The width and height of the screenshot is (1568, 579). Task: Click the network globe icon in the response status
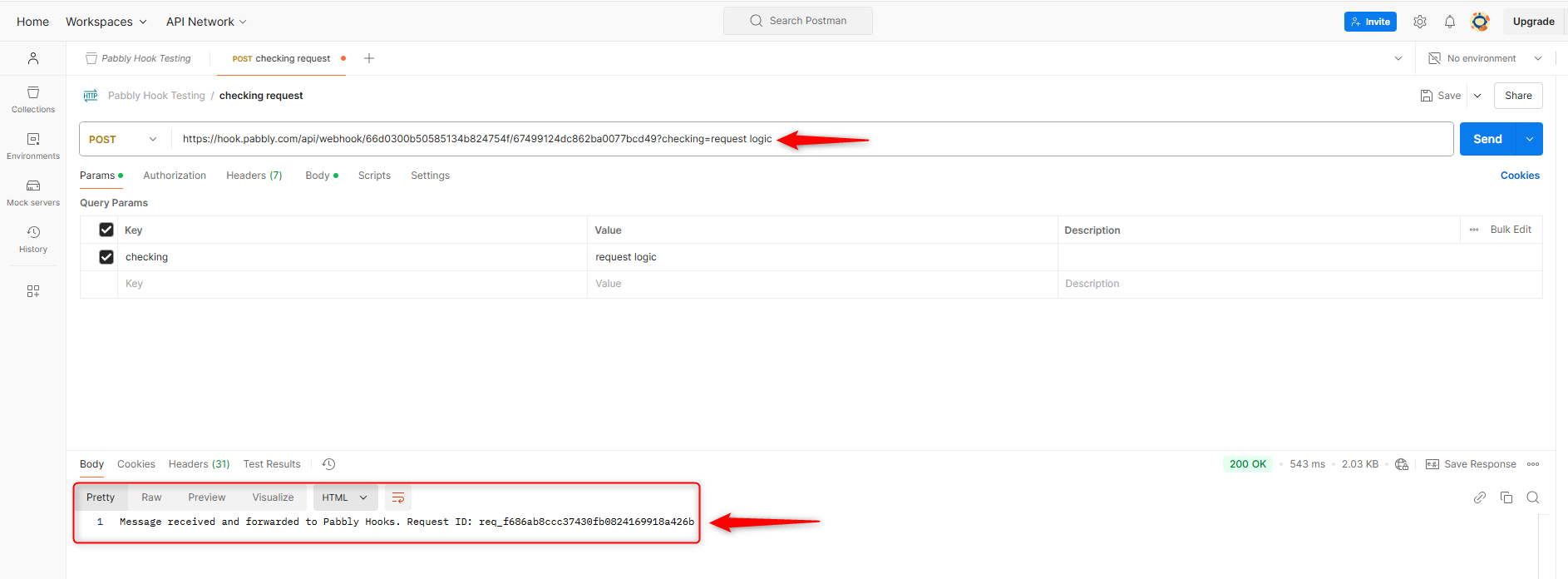coord(1402,464)
